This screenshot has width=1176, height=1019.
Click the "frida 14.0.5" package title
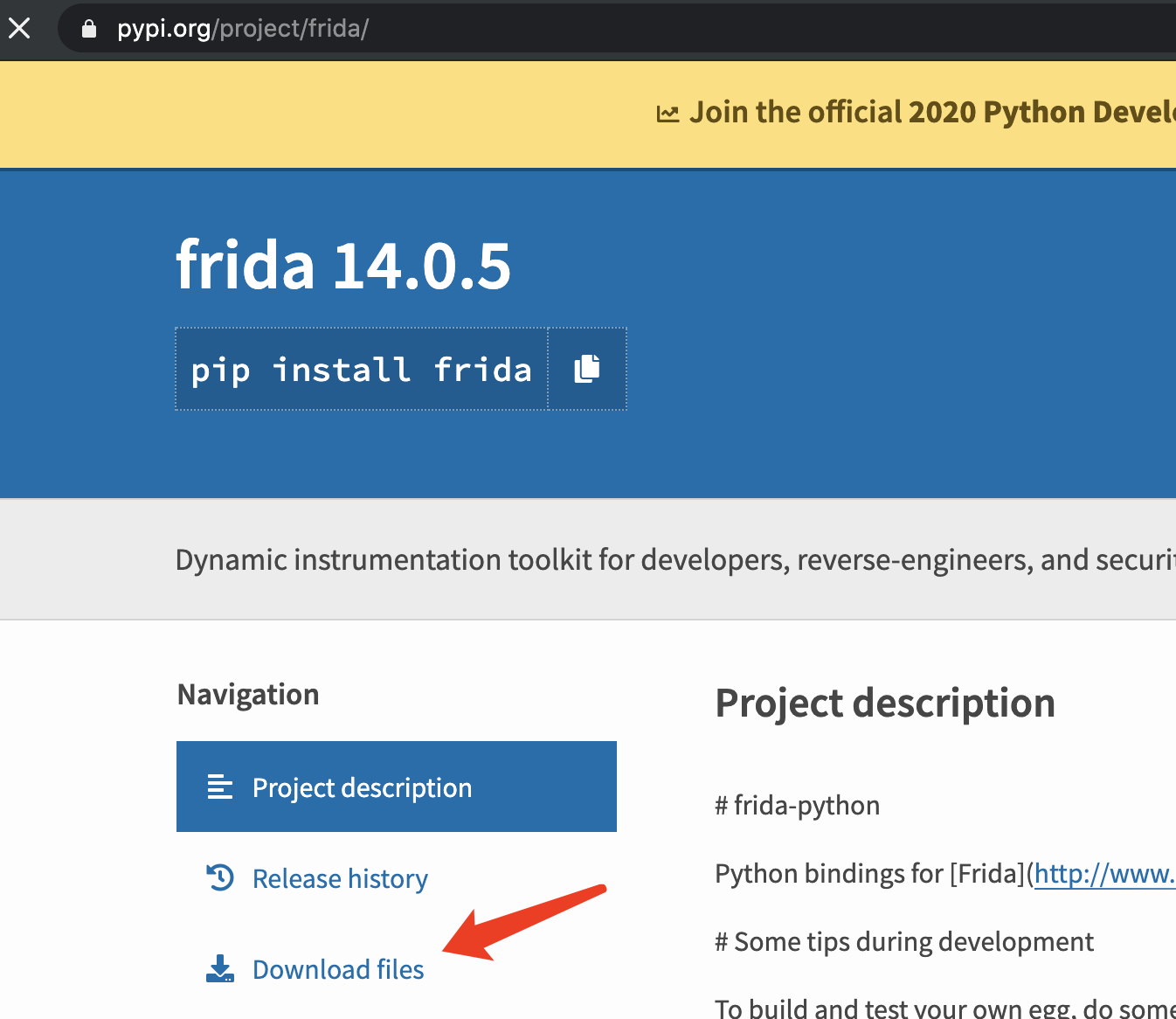[x=342, y=266]
